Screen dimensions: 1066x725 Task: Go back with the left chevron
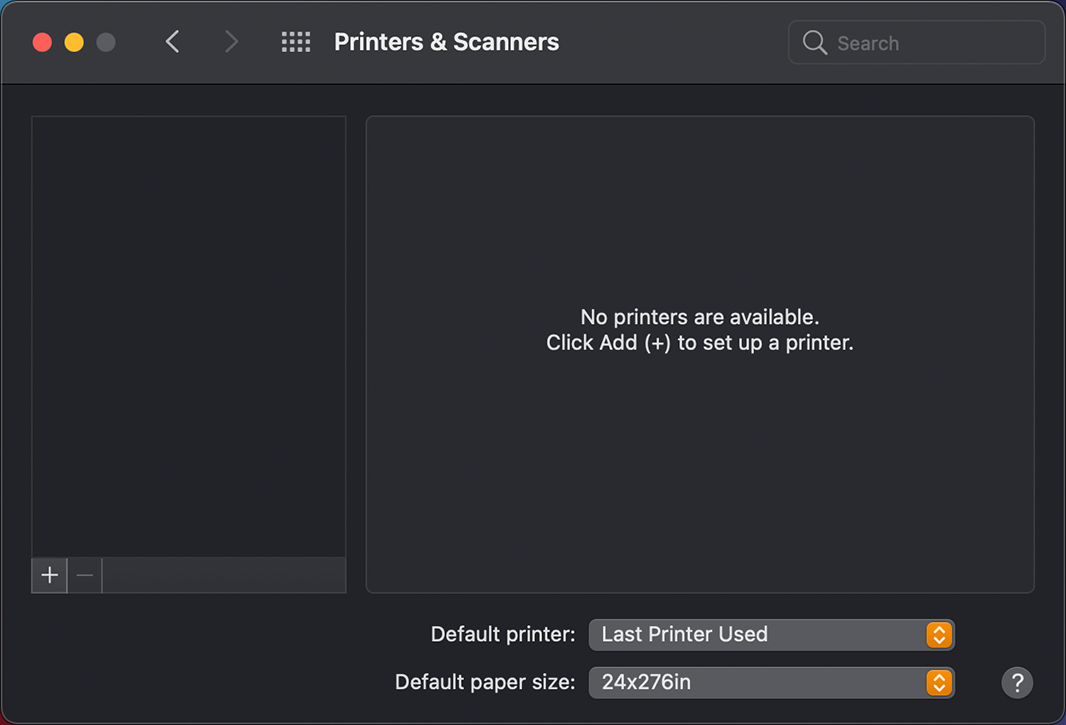click(x=172, y=42)
